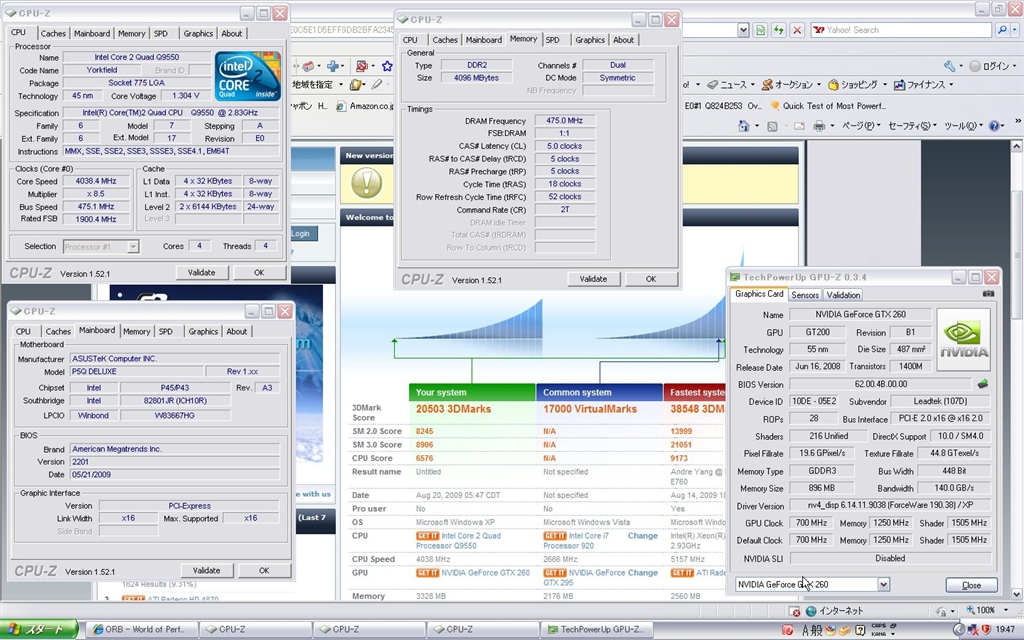Click the OK button in Mainboard CPU-Z window
The width and height of the screenshot is (1024, 640).
264,571
